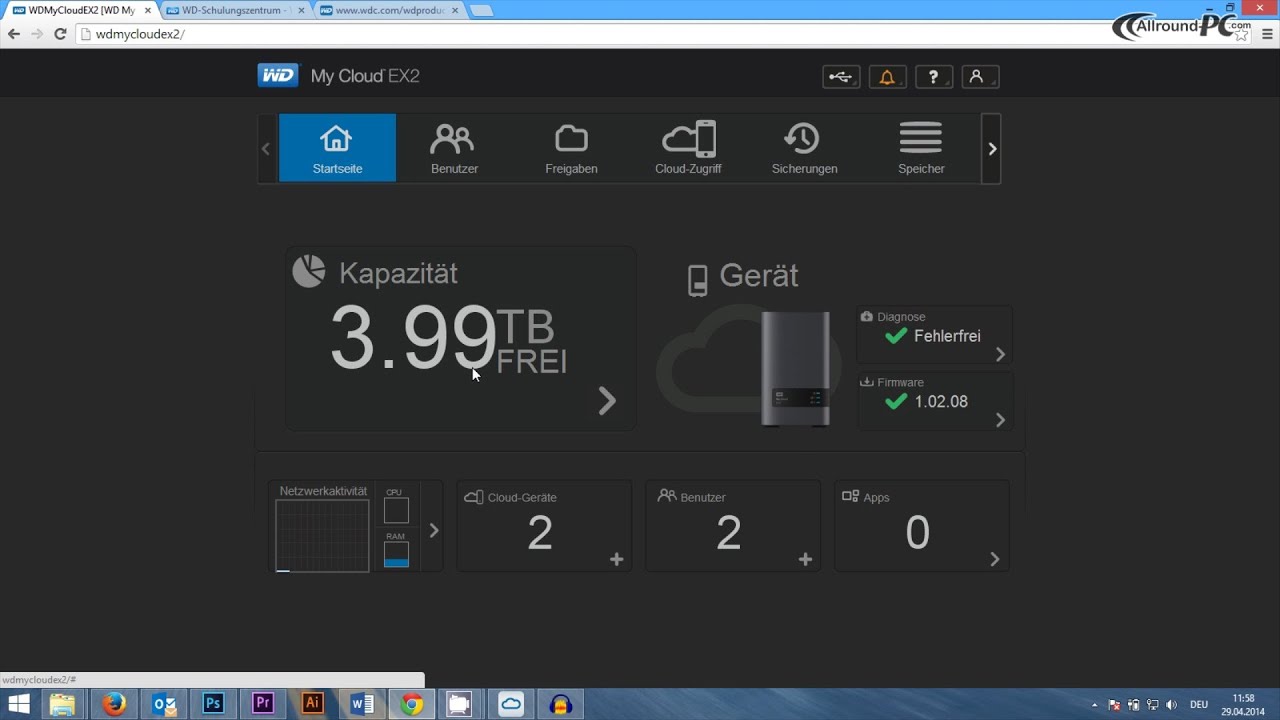
Task: Open the user account icon
Action: click(980, 77)
